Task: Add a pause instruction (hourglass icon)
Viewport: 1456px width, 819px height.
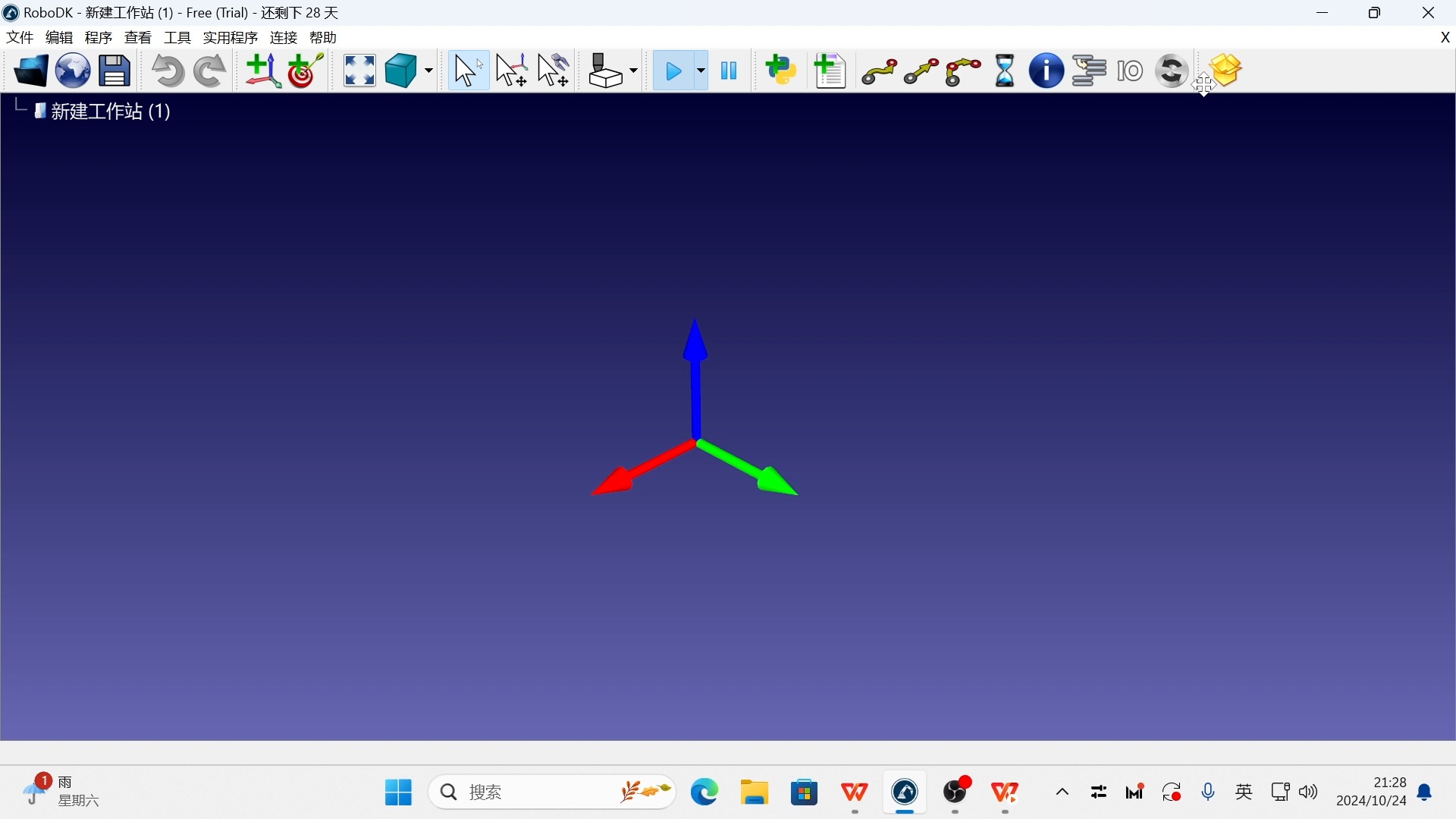Action: (x=1006, y=71)
